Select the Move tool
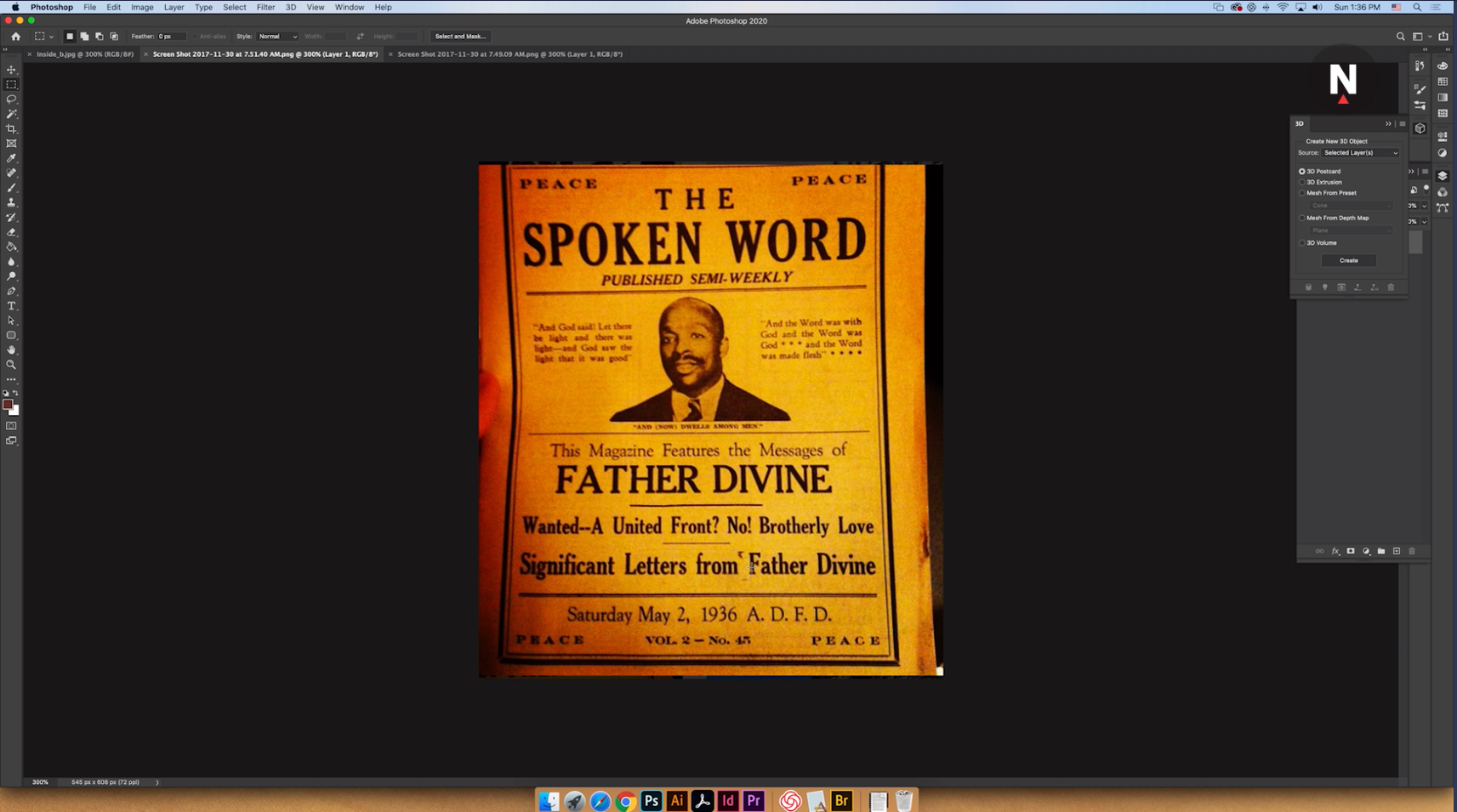Image resolution: width=1457 pixels, height=812 pixels. tap(11, 70)
